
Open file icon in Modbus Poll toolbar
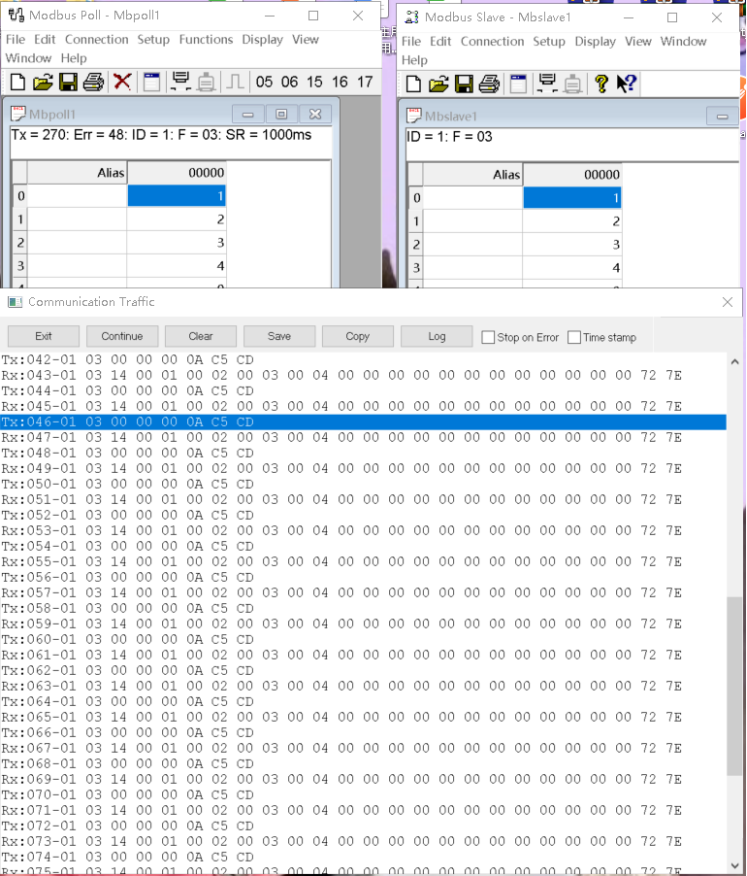(42, 82)
